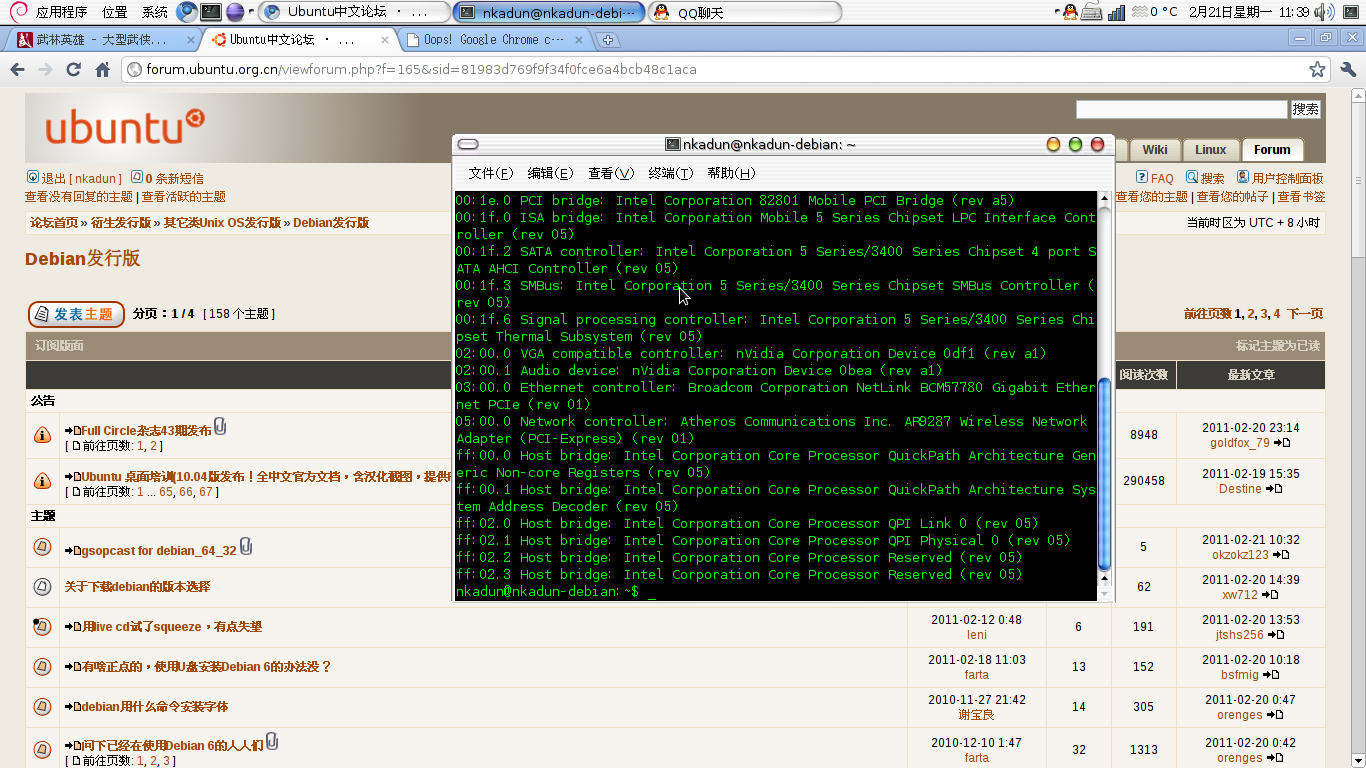The image size is (1366, 768).
Task: Click the purple sphere launcher in top panel
Action: (x=235, y=12)
